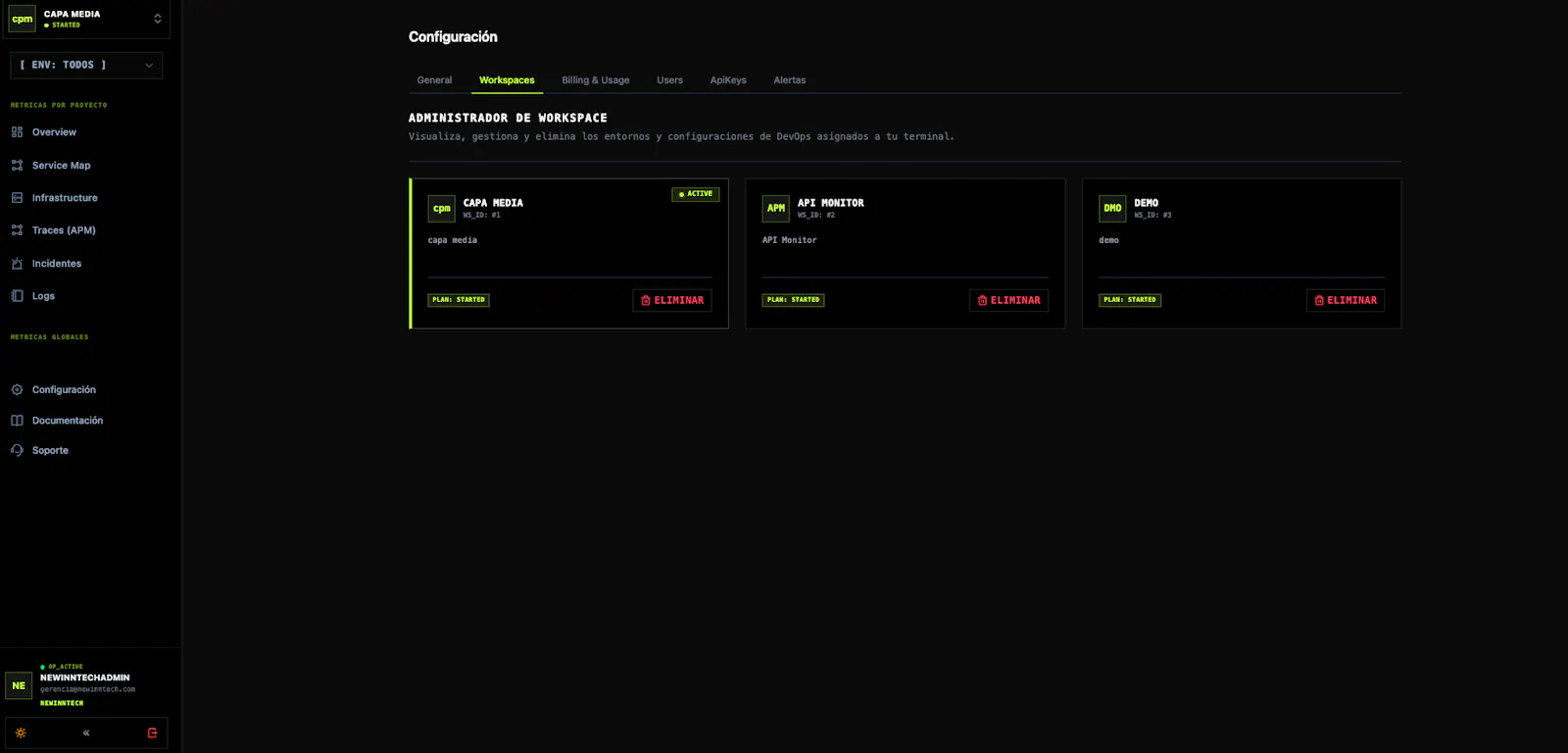Click ELIMINAR on API MONITOR card
The width and height of the screenshot is (1568, 753).
[1008, 301]
